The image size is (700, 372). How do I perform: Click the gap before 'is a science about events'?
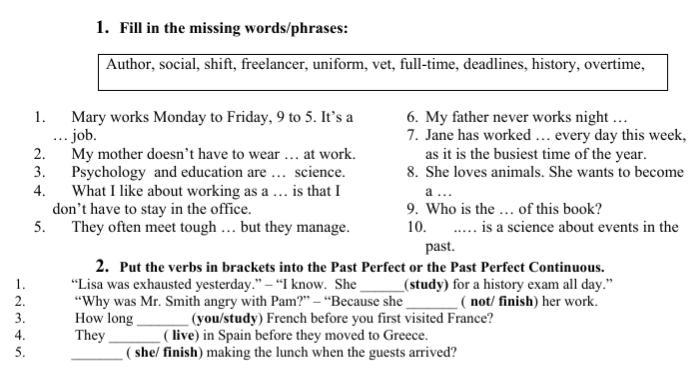(465, 228)
